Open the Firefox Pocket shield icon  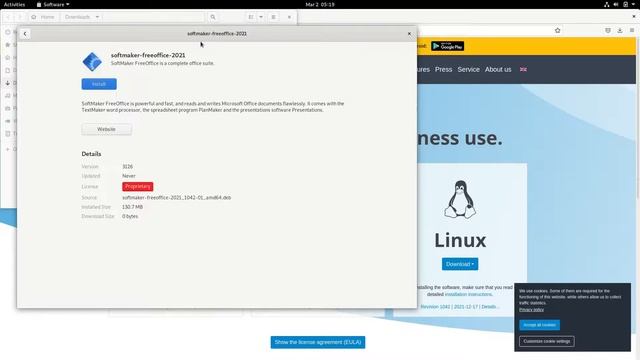click(608, 31)
